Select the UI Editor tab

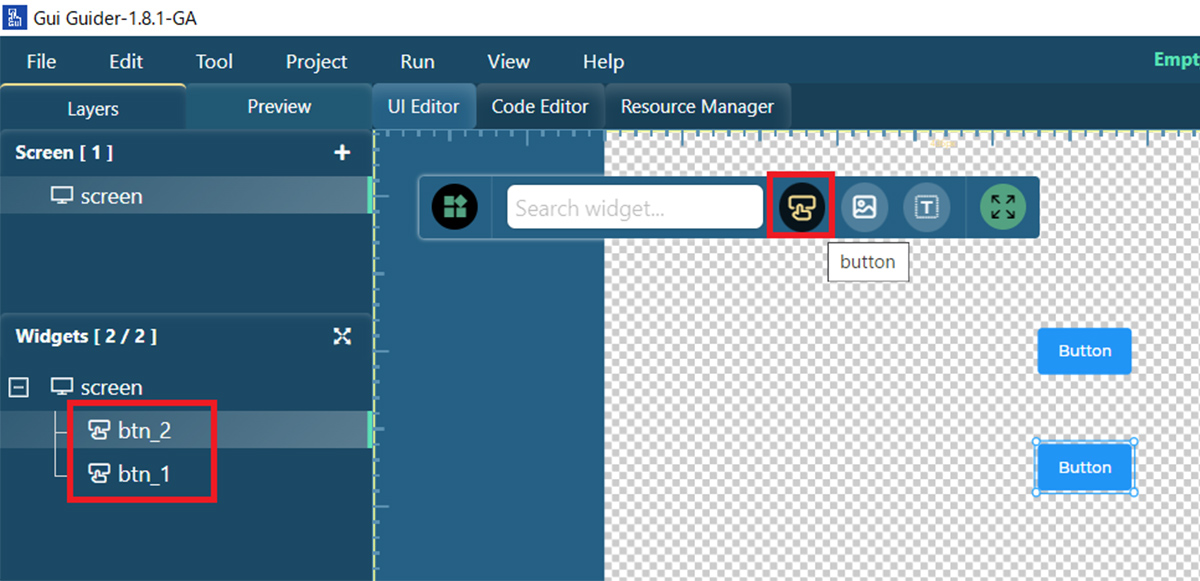[x=423, y=107]
